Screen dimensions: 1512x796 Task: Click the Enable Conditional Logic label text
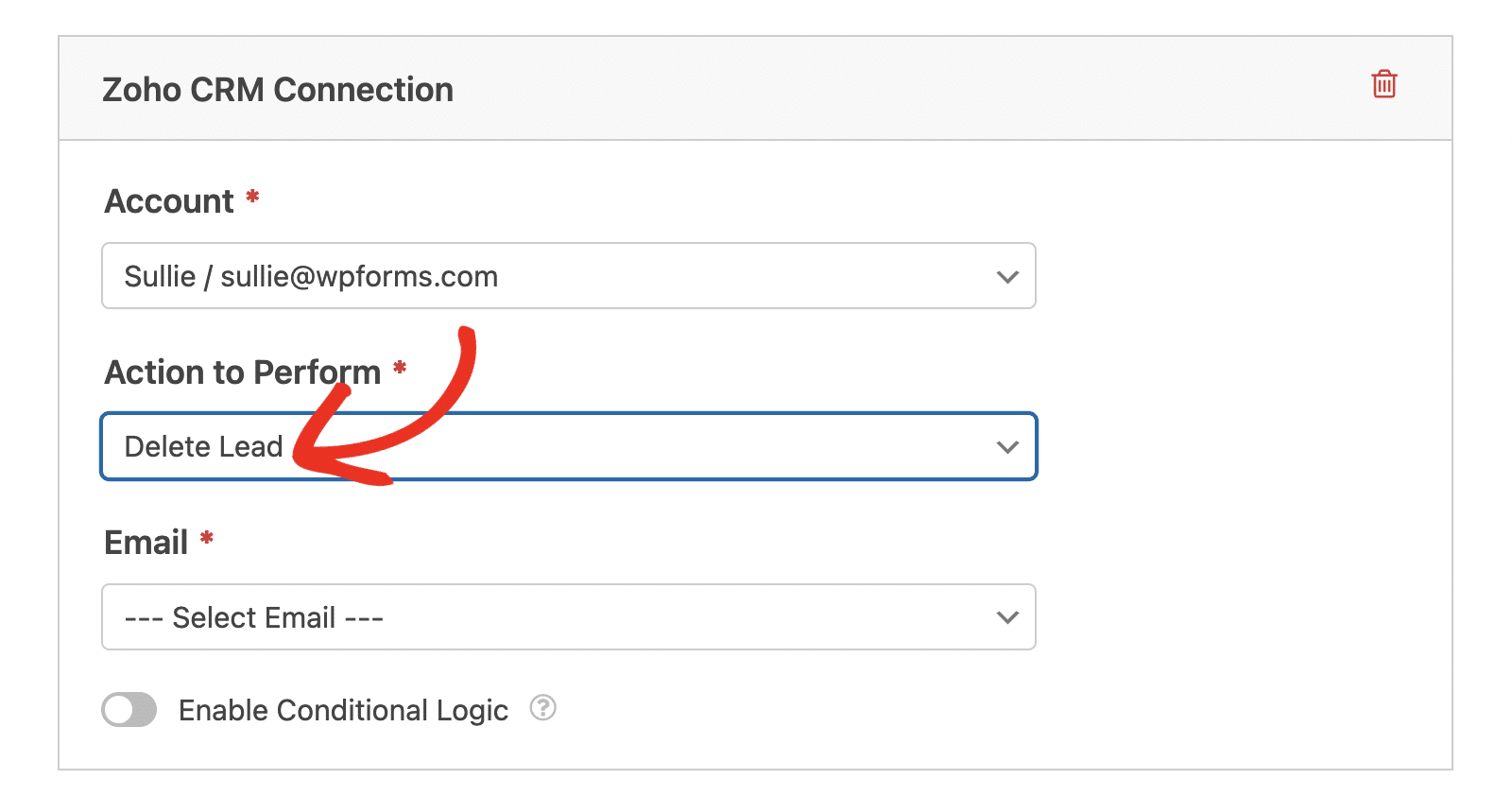click(343, 710)
